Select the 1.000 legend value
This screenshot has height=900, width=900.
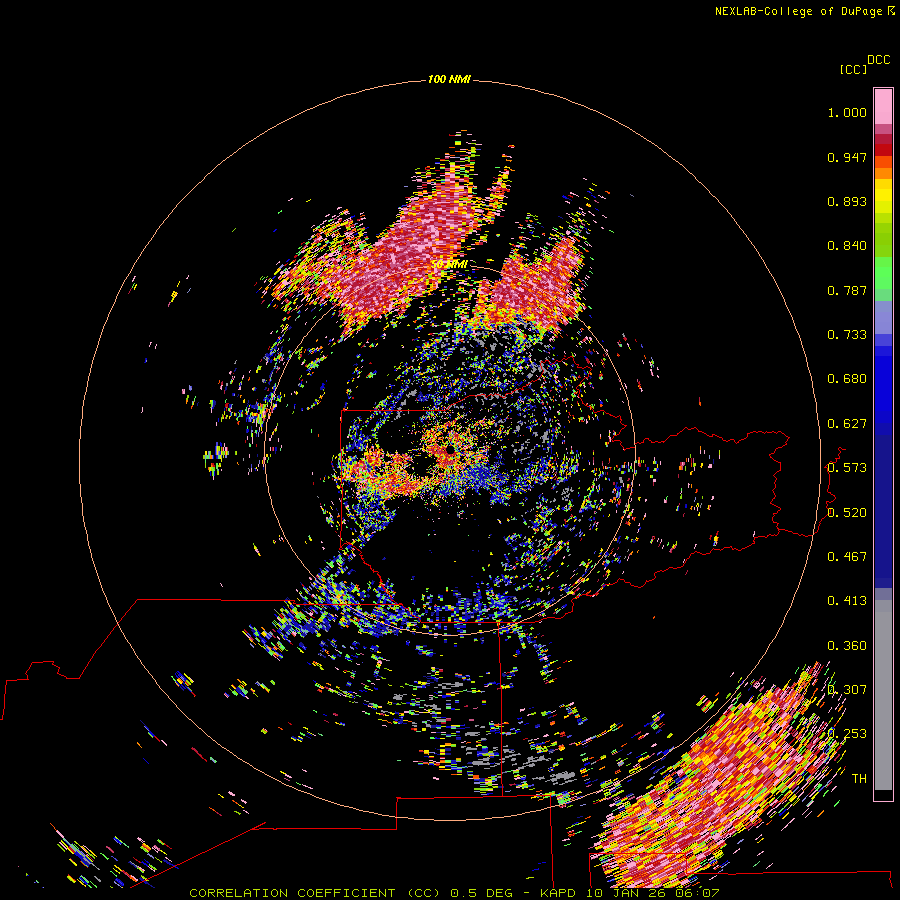click(x=847, y=112)
